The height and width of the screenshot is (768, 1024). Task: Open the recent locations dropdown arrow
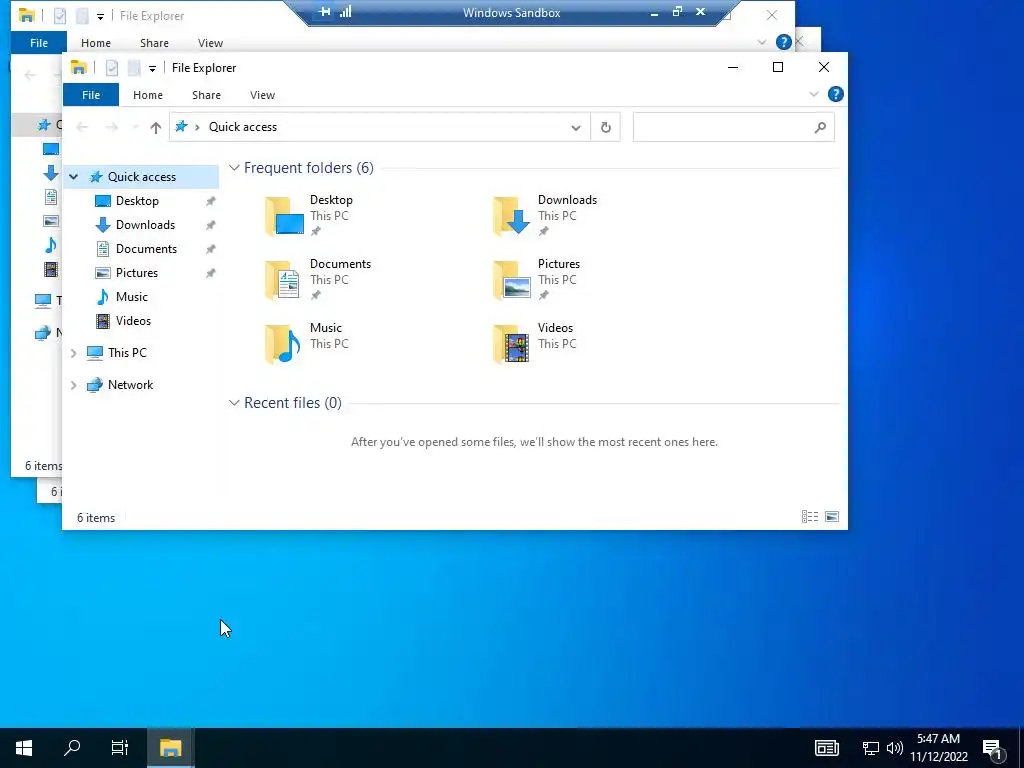135,127
